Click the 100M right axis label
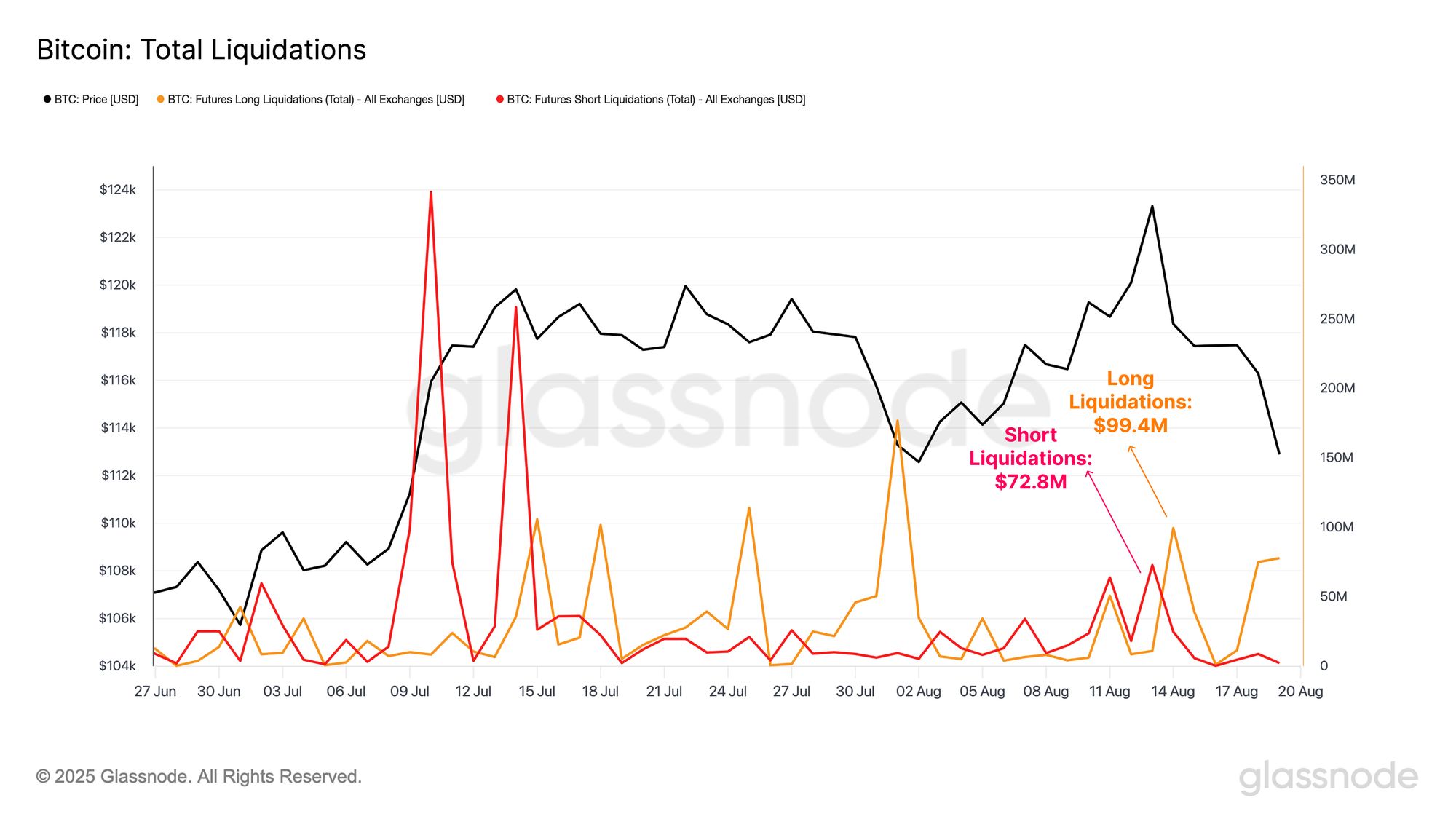The image size is (1456, 819). pos(1337,526)
